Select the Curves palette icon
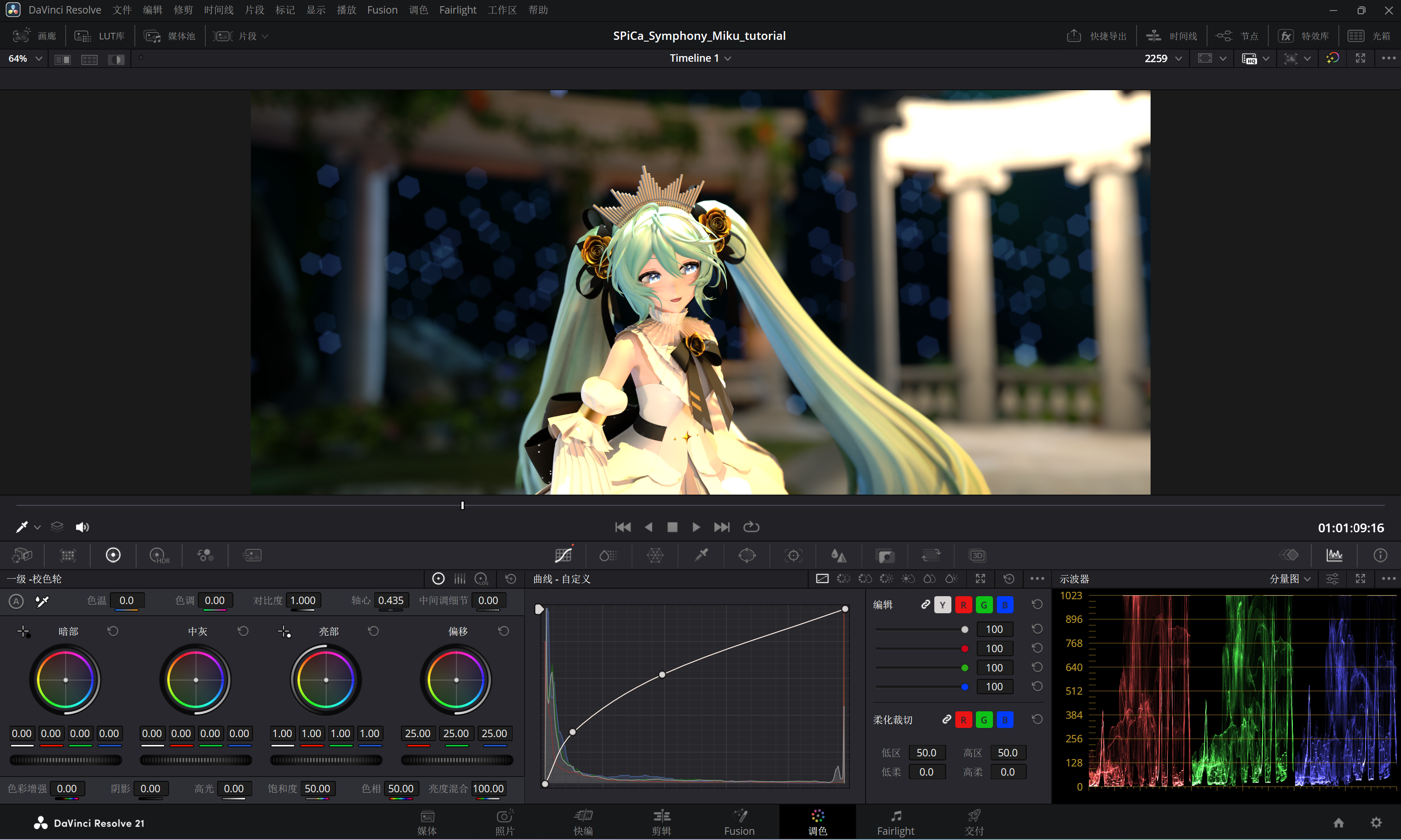The image size is (1401, 840). coord(563,555)
